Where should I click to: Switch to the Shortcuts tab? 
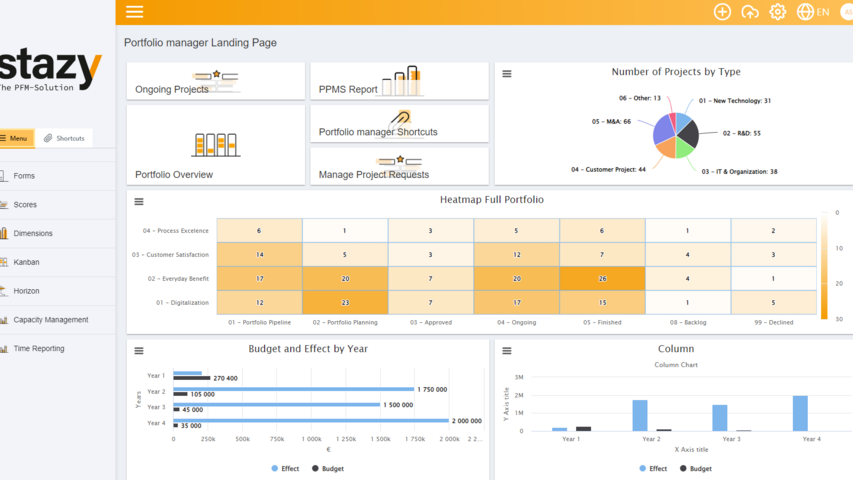65,138
